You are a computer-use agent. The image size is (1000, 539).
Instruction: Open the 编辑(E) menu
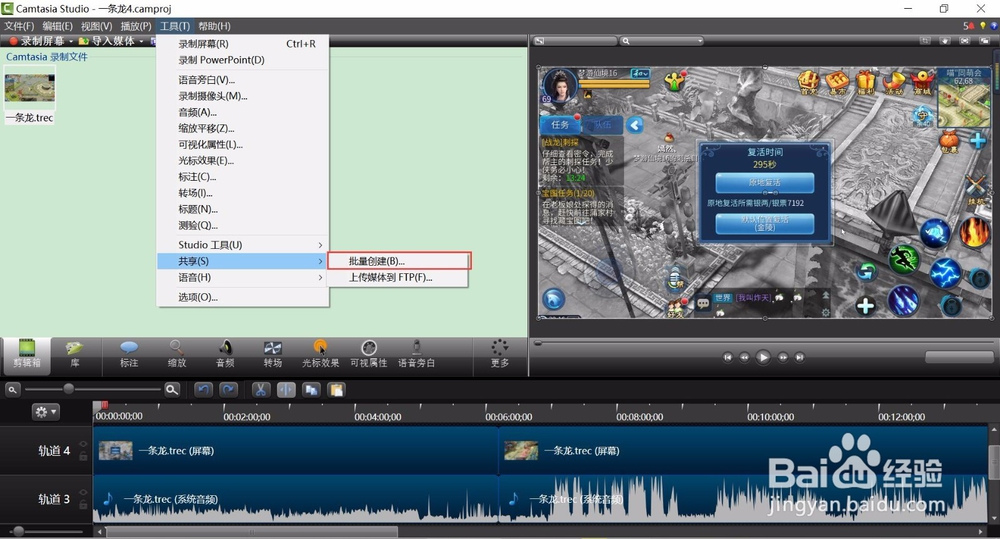point(57,26)
